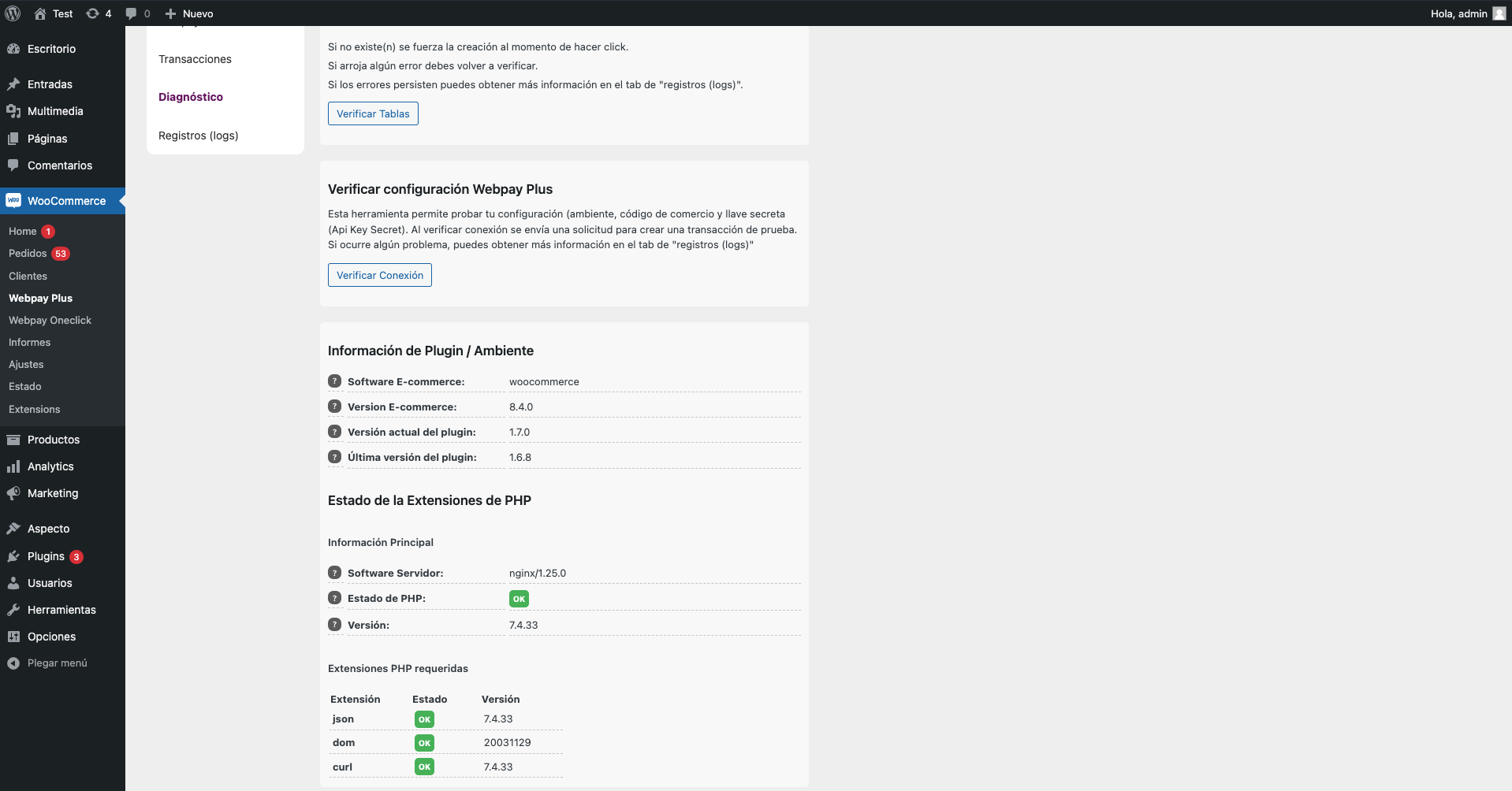1512x791 pixels.
Task: Open the Test site home icon
Action: pyautogui.click(x=40, y=13)
